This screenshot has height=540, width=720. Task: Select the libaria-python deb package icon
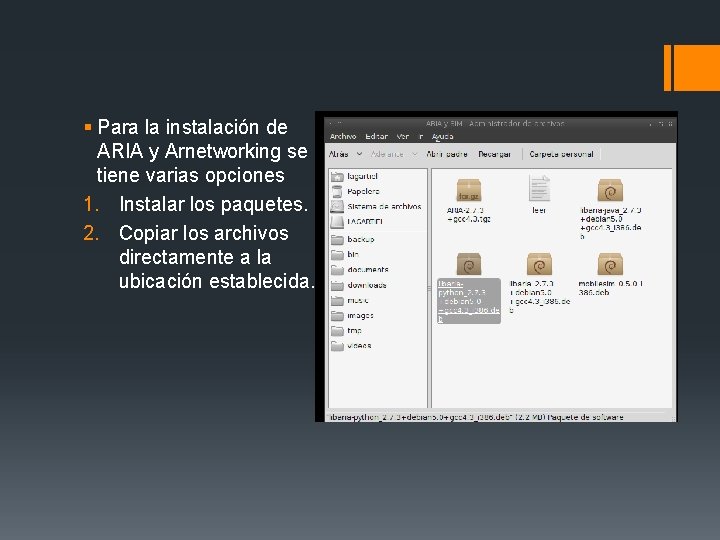click(468, 264)
